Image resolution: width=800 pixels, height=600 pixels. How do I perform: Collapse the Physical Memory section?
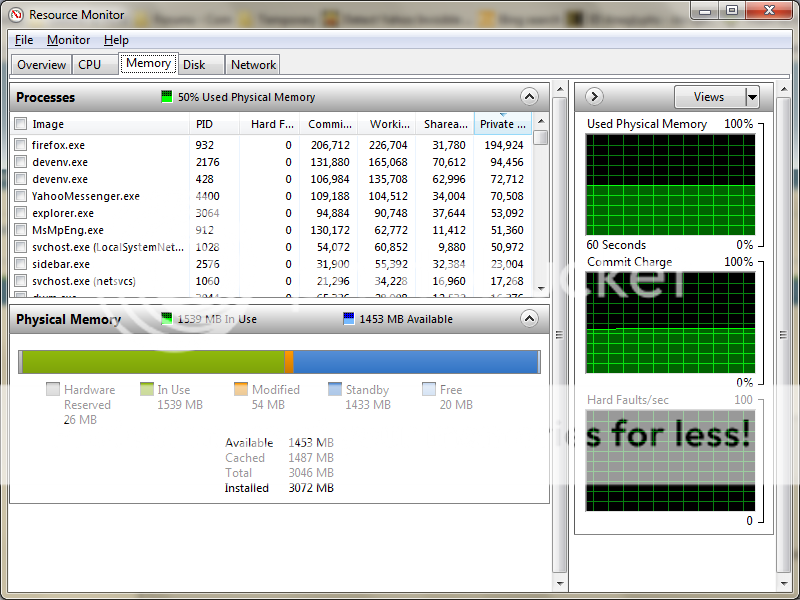[x=529, y=319]
